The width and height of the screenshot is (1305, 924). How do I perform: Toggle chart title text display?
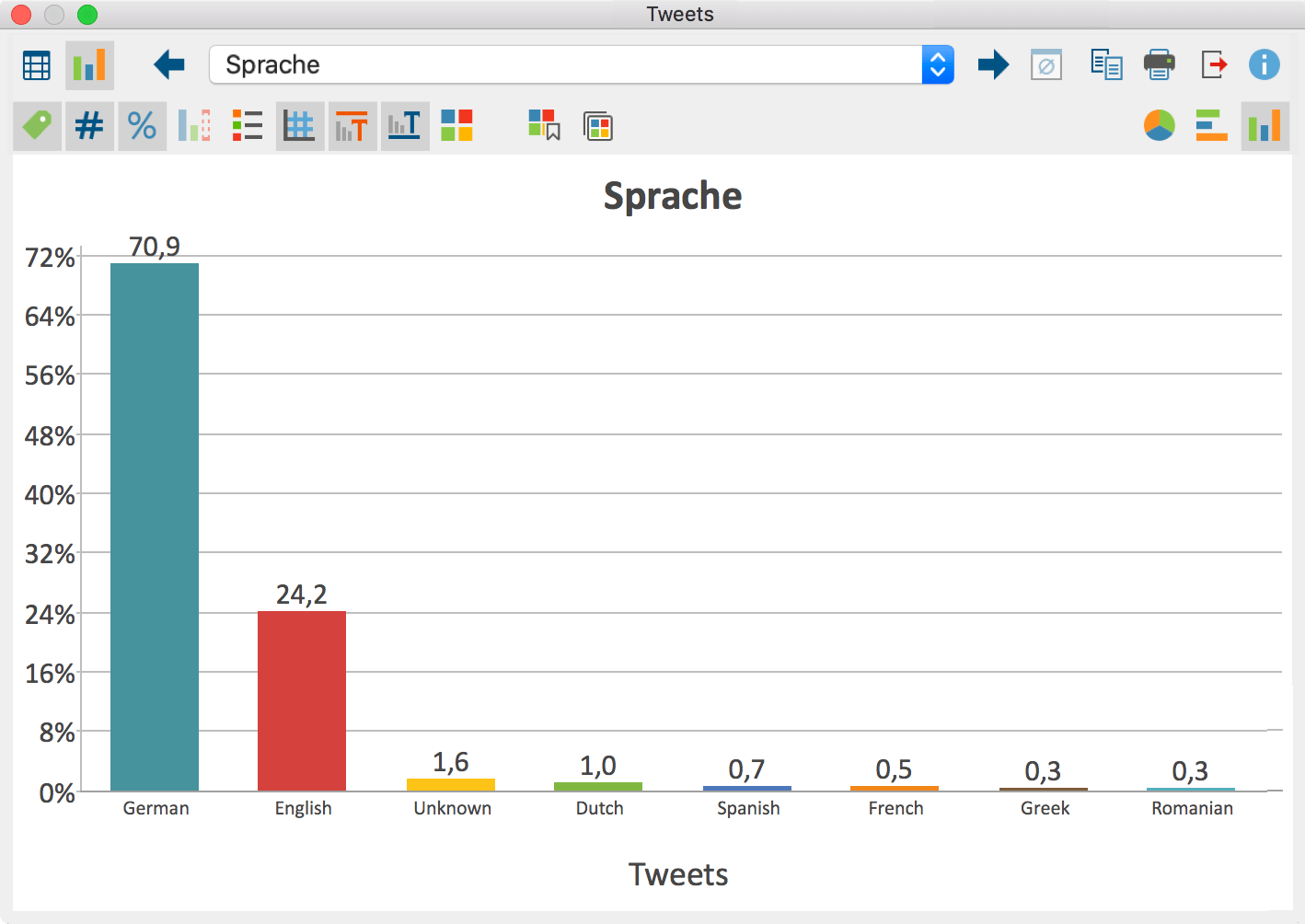click(352, 125)
